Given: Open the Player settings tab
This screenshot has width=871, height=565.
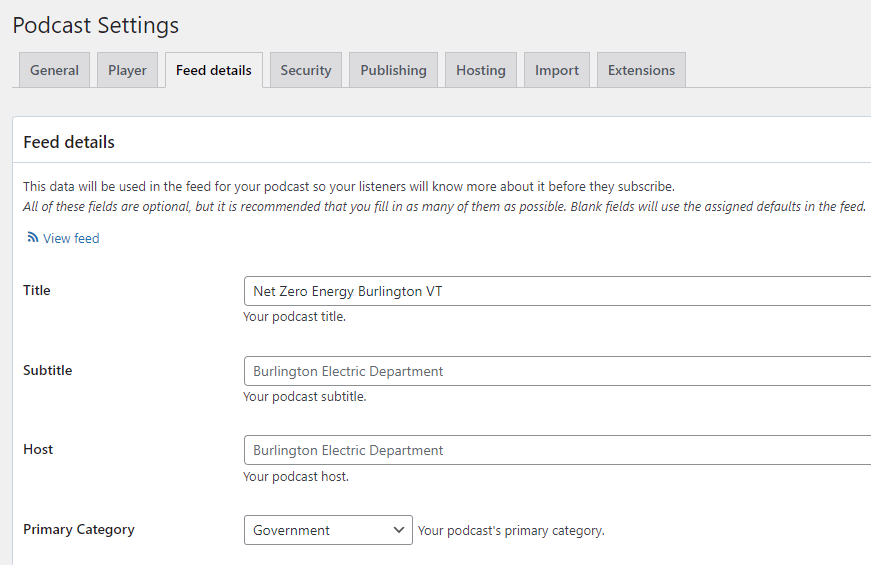Looking at the screenshot, I should point(127,70).
